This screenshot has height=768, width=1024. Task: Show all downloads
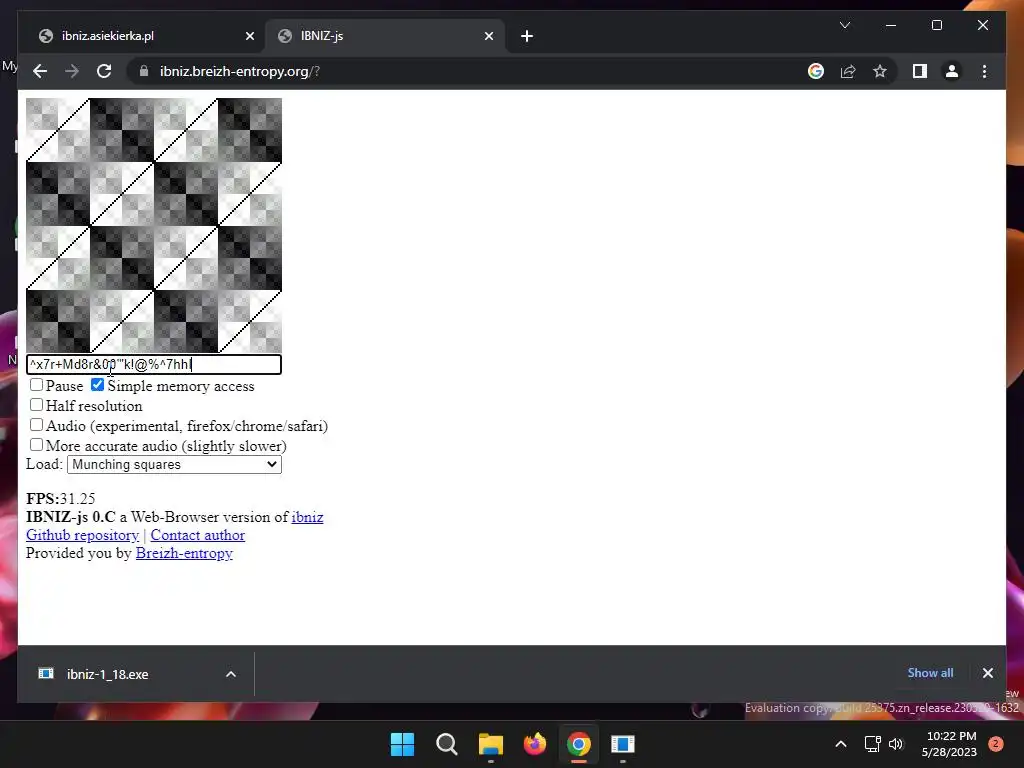click(930, 673)
